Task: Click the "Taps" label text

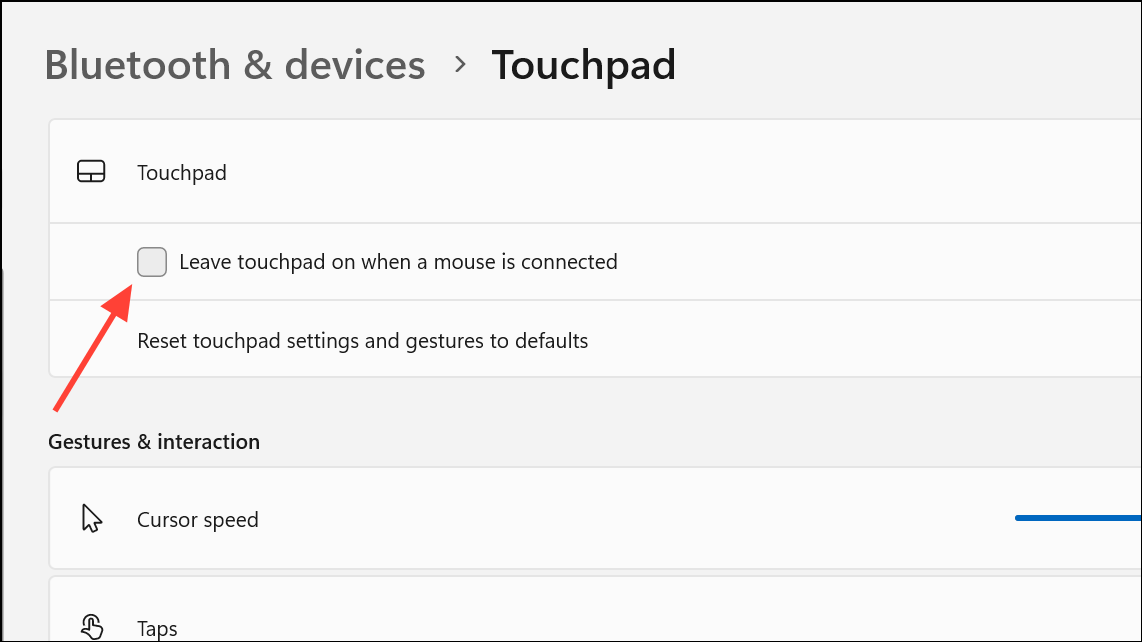Action: point(157,627)
